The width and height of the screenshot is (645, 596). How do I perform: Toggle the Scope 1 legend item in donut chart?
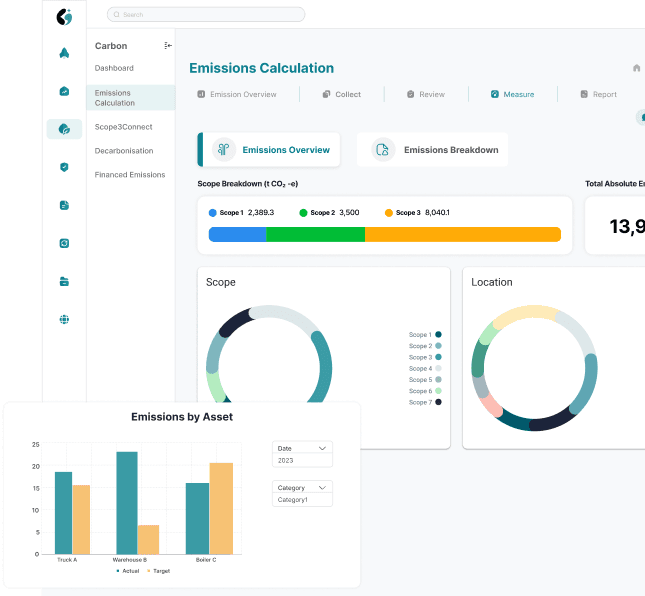coord(425,335)
